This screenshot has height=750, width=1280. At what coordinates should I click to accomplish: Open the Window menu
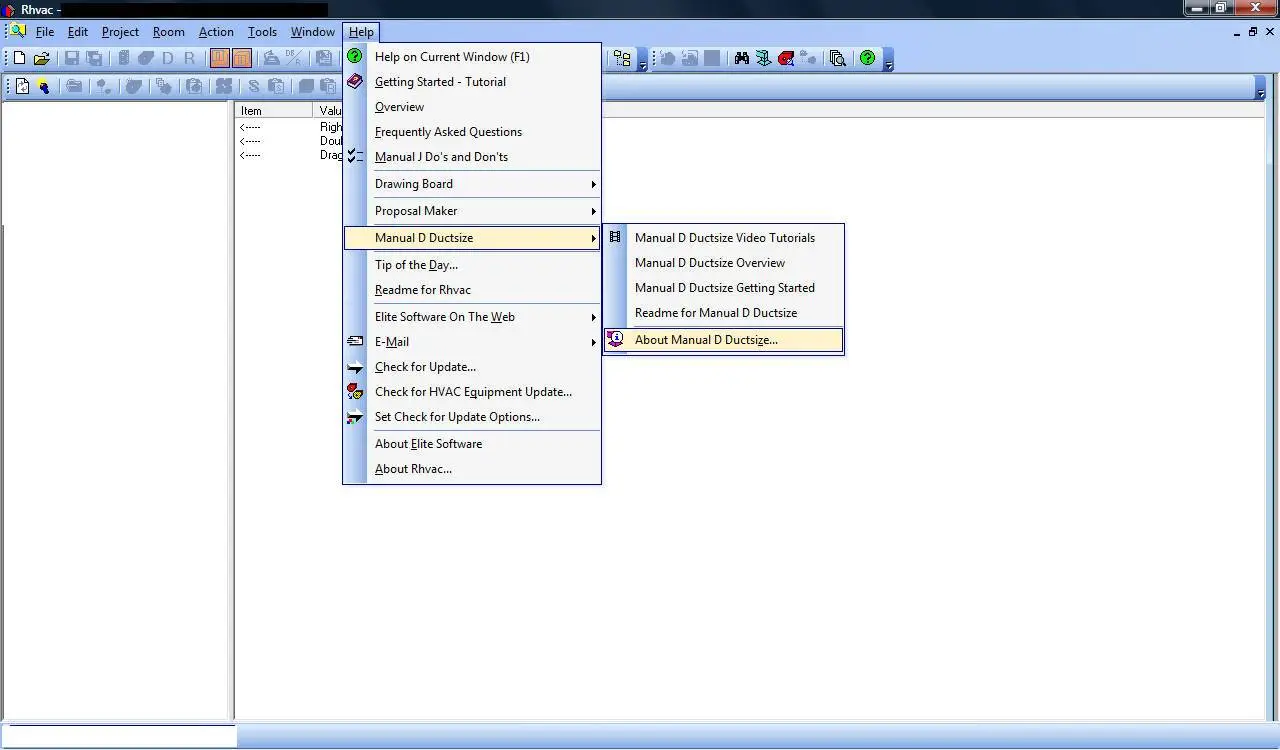click(x=313, y=32)
